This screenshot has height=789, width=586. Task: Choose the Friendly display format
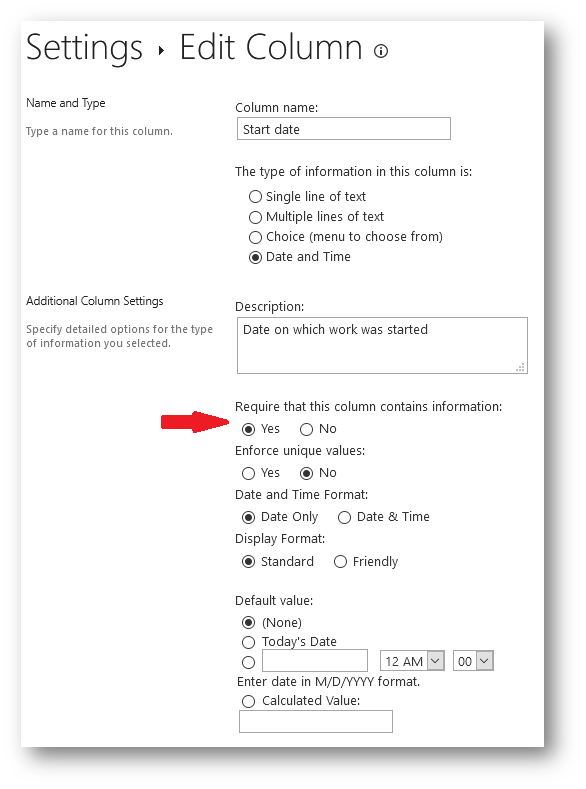coord(340,562)
